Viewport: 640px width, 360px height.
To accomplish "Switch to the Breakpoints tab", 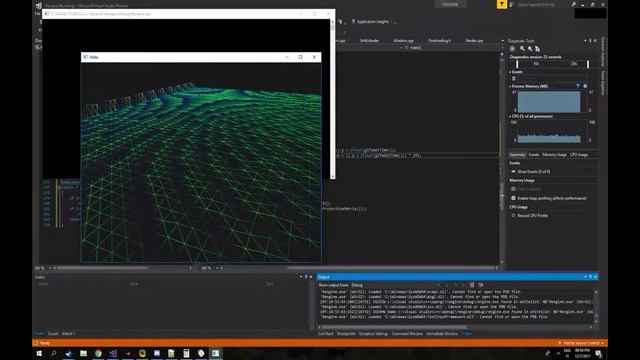I will pyautogui.click(x=346, y=333).
